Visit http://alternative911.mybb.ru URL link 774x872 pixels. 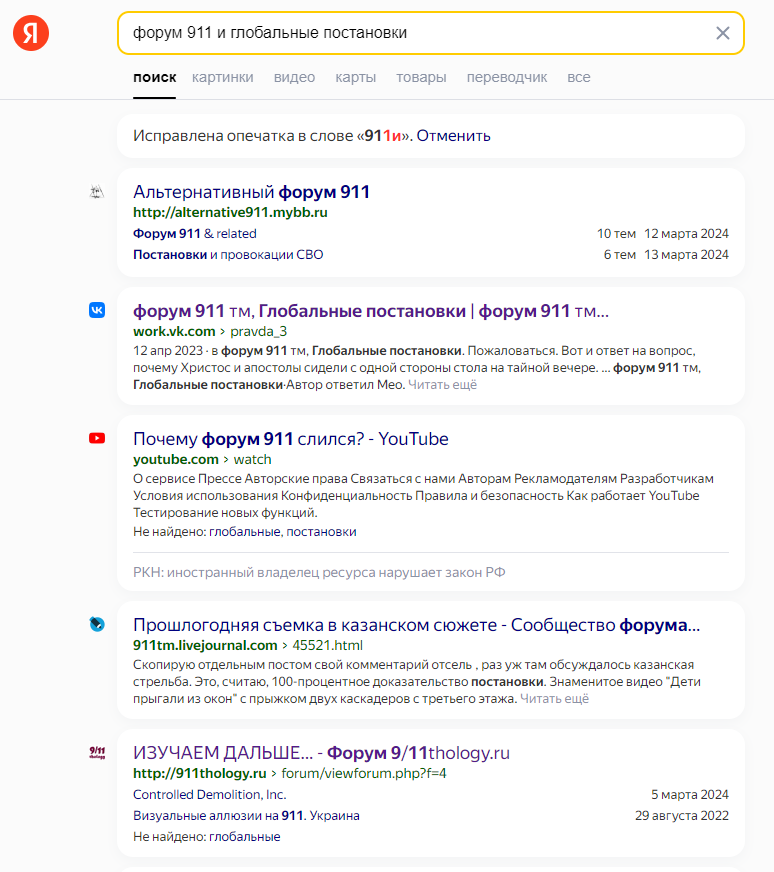tap(230, 212)
